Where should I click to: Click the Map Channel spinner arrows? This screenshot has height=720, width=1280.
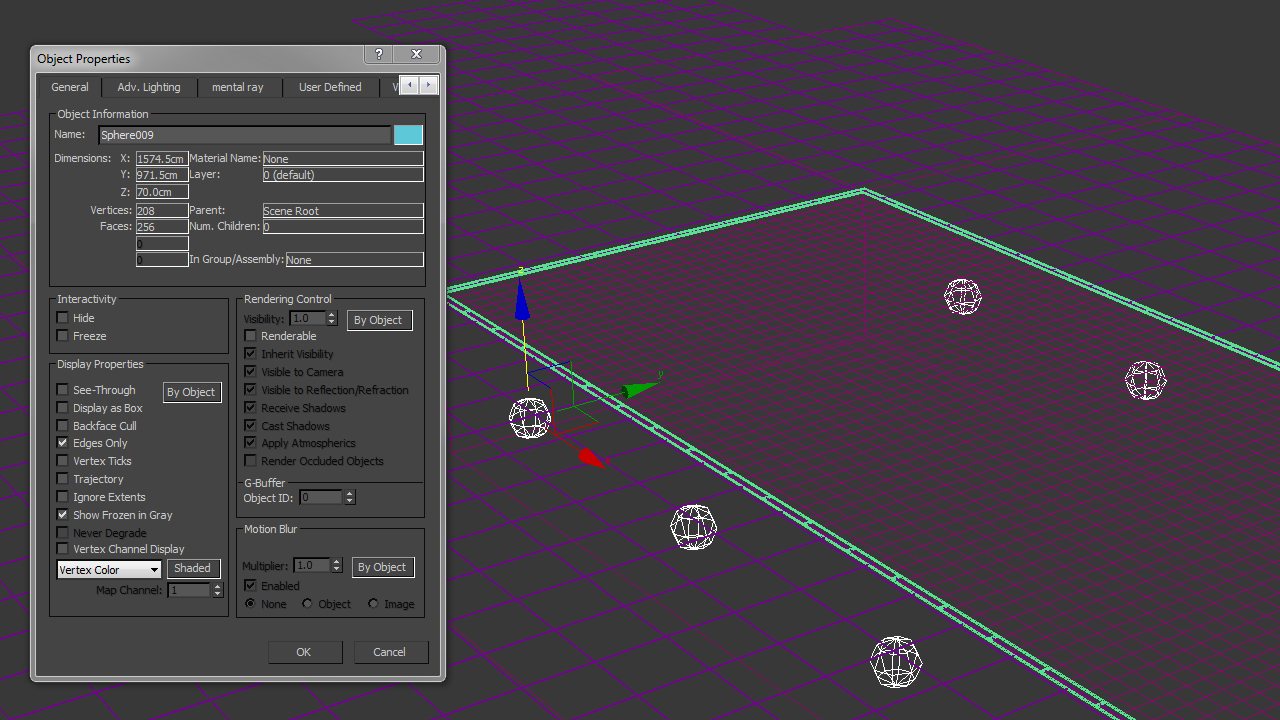217,591
